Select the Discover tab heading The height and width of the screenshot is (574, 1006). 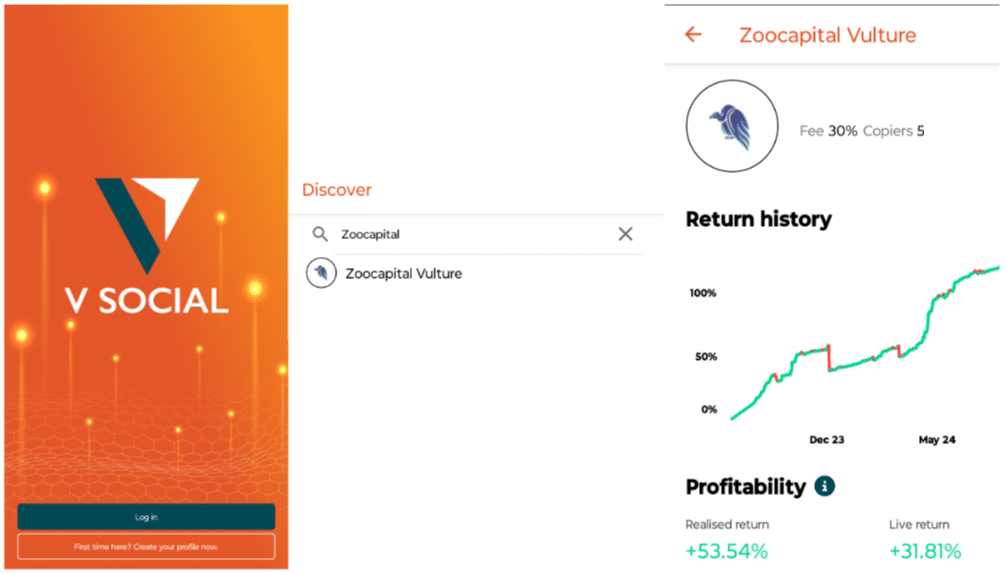pos(337,190)
